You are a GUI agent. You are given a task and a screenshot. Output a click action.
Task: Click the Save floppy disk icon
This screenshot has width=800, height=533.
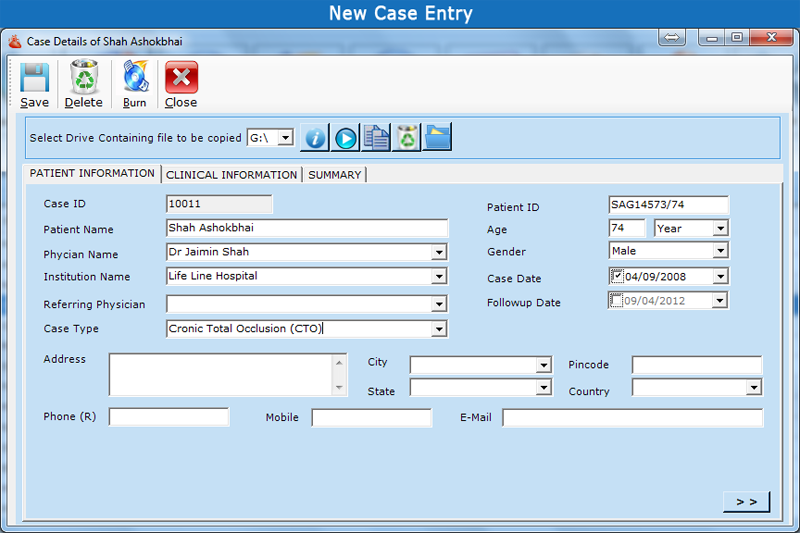coord(34,78)
